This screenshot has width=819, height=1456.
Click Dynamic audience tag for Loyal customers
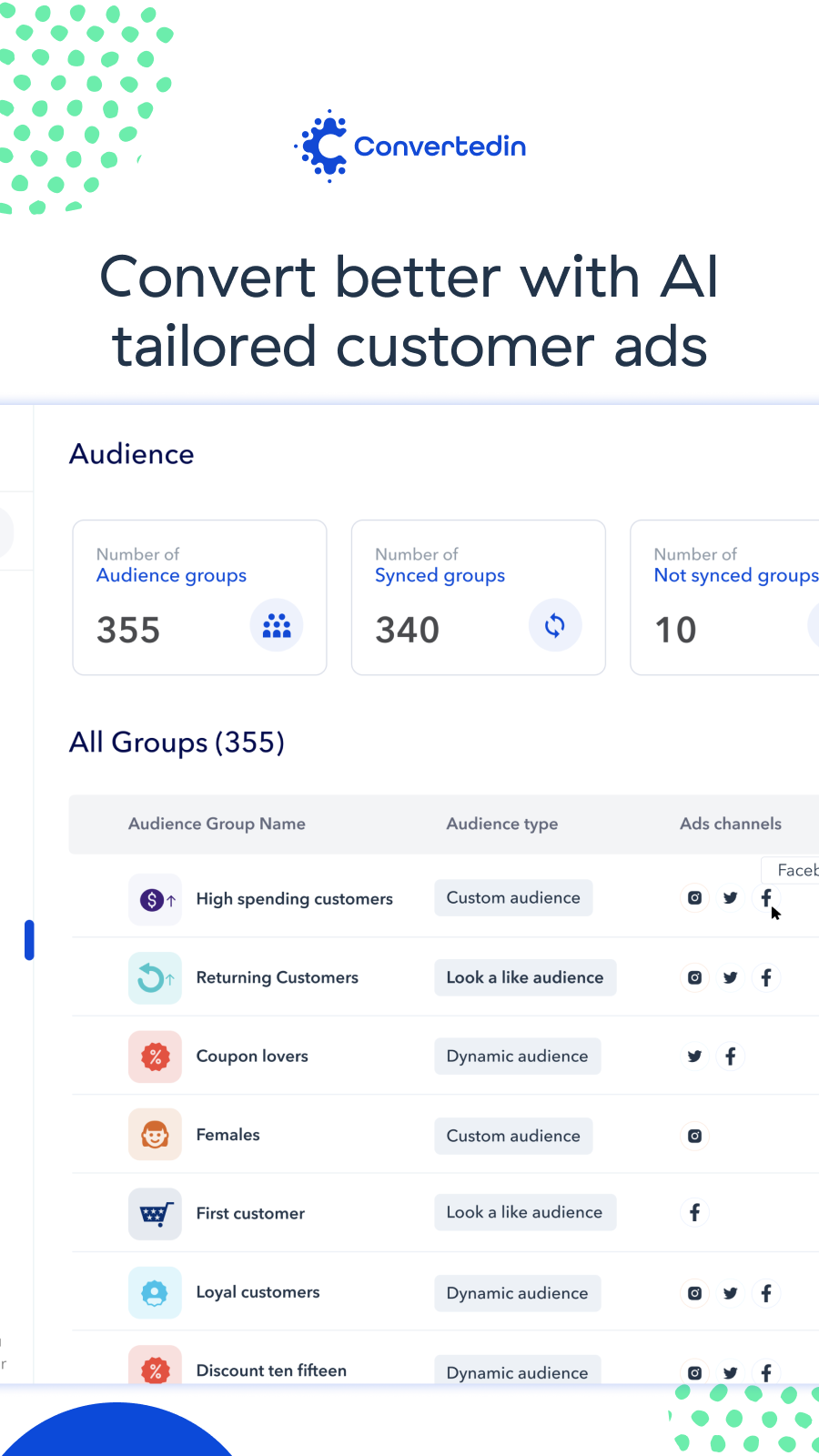(x=517, y=1293)
